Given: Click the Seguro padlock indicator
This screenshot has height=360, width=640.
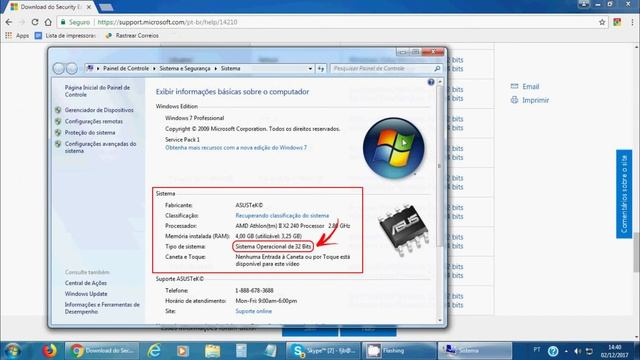Looking at the screenshot, I should point(75,22).
